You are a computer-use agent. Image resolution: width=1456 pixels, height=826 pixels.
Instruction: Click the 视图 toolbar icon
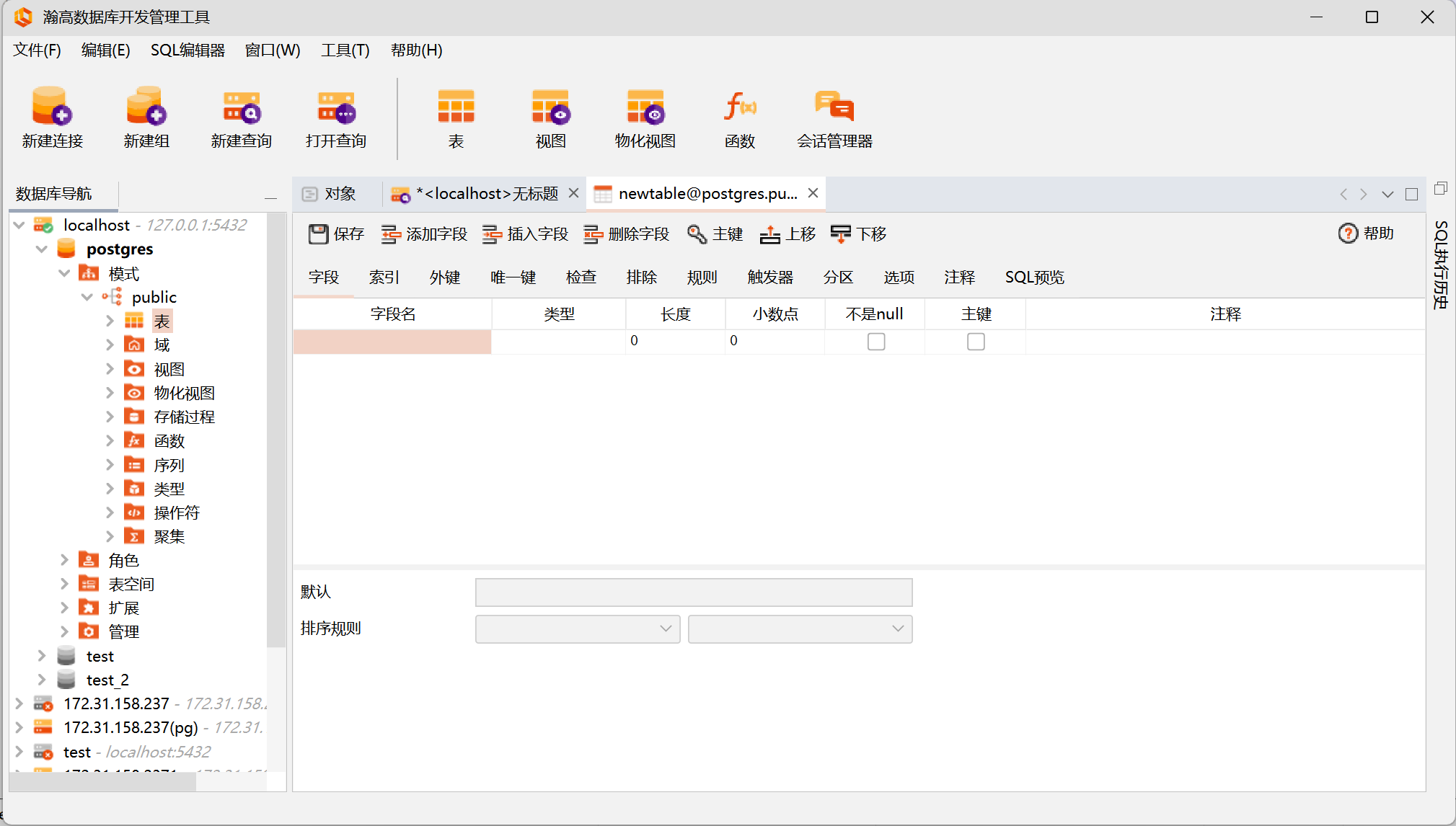point(550,117)
